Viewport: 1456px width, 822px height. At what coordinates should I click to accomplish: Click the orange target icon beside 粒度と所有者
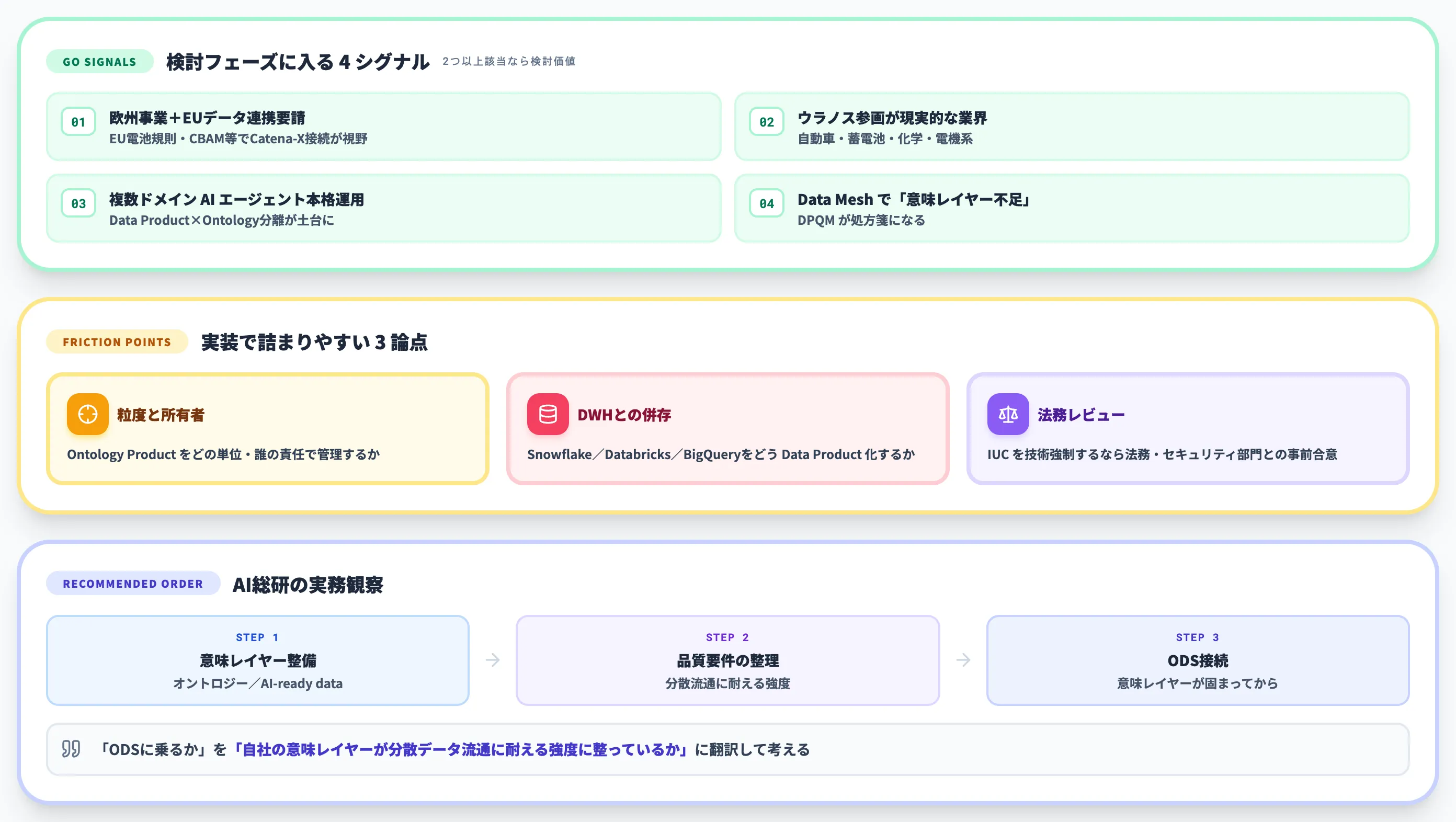pos(88,414)
